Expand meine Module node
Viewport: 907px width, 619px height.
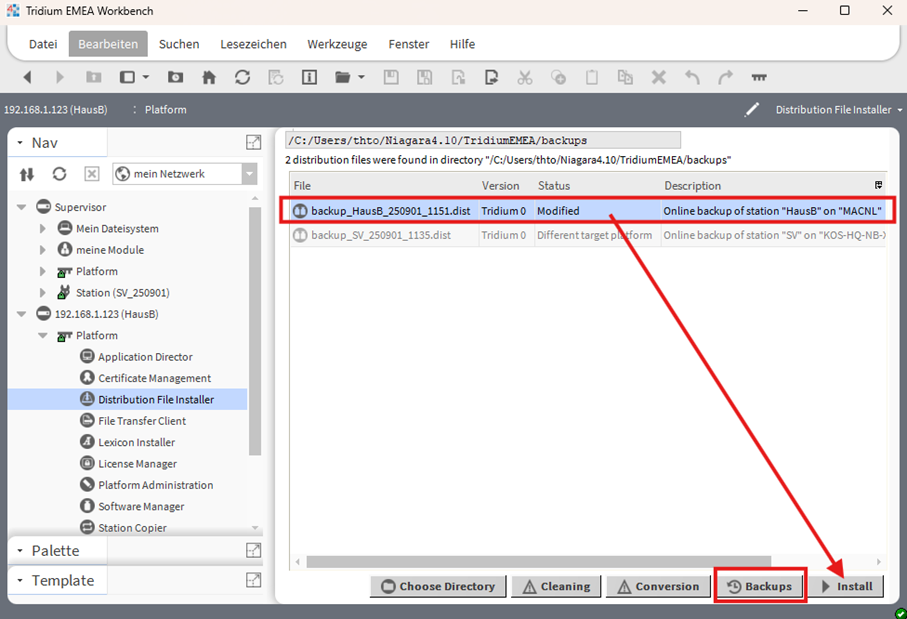pyautogui.click(x=43, y=250)
